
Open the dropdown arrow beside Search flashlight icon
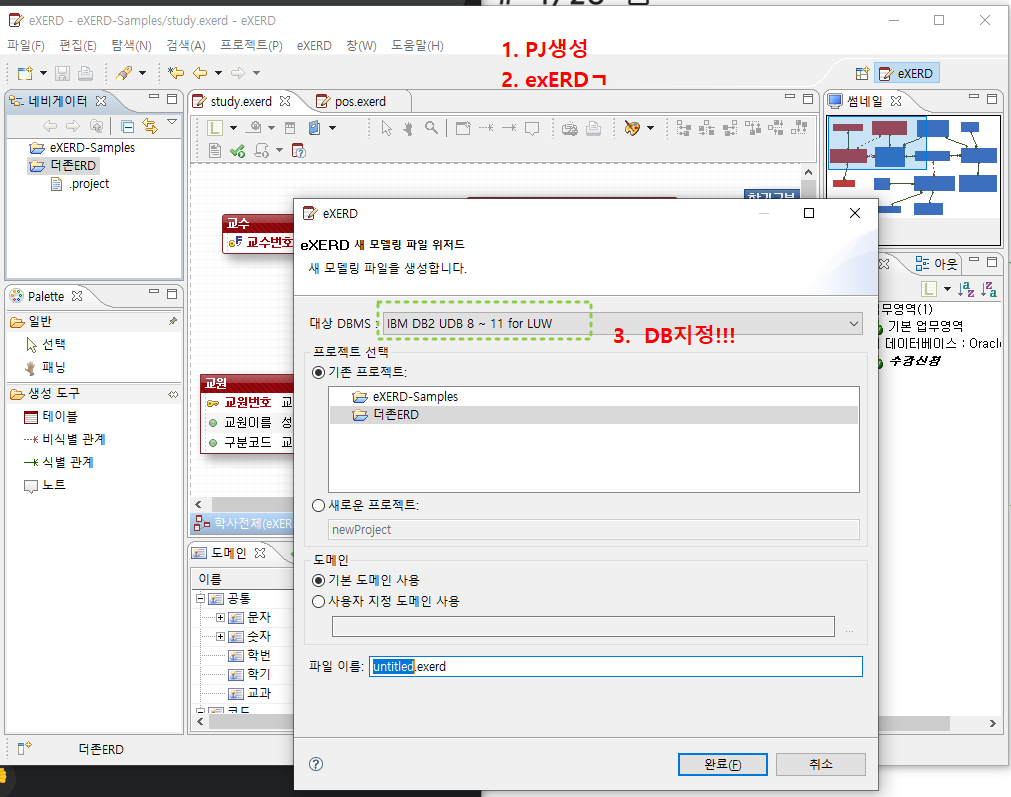coord(142,73)
